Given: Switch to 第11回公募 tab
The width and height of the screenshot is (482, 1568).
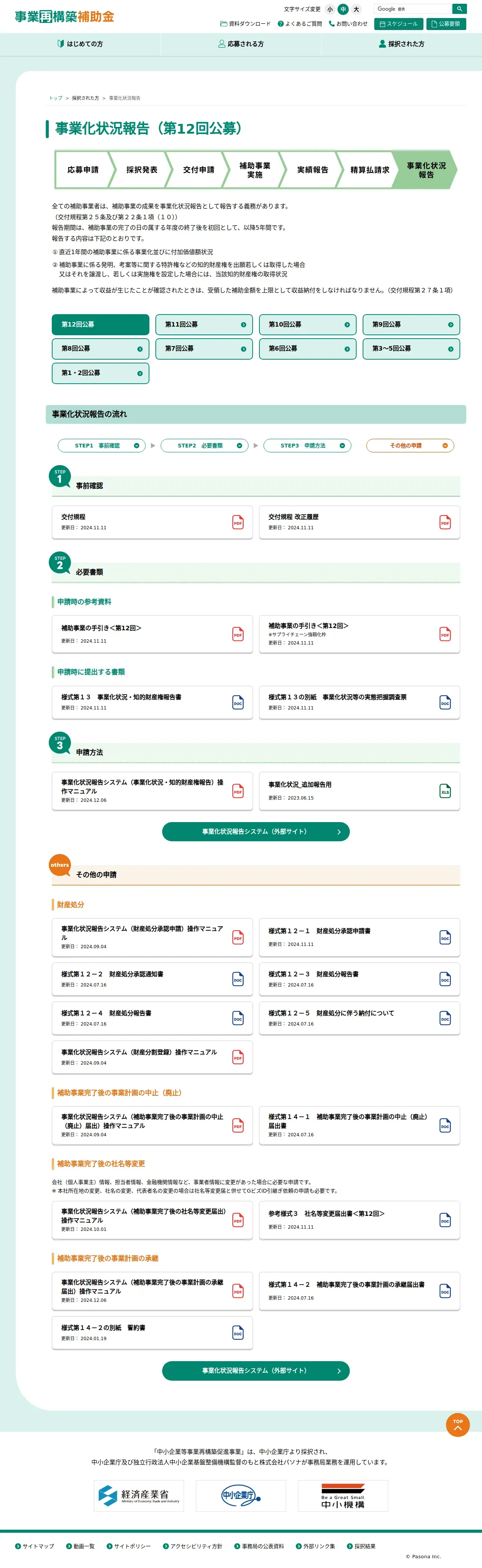Looking at the screenshot, I should click(204, 324).
